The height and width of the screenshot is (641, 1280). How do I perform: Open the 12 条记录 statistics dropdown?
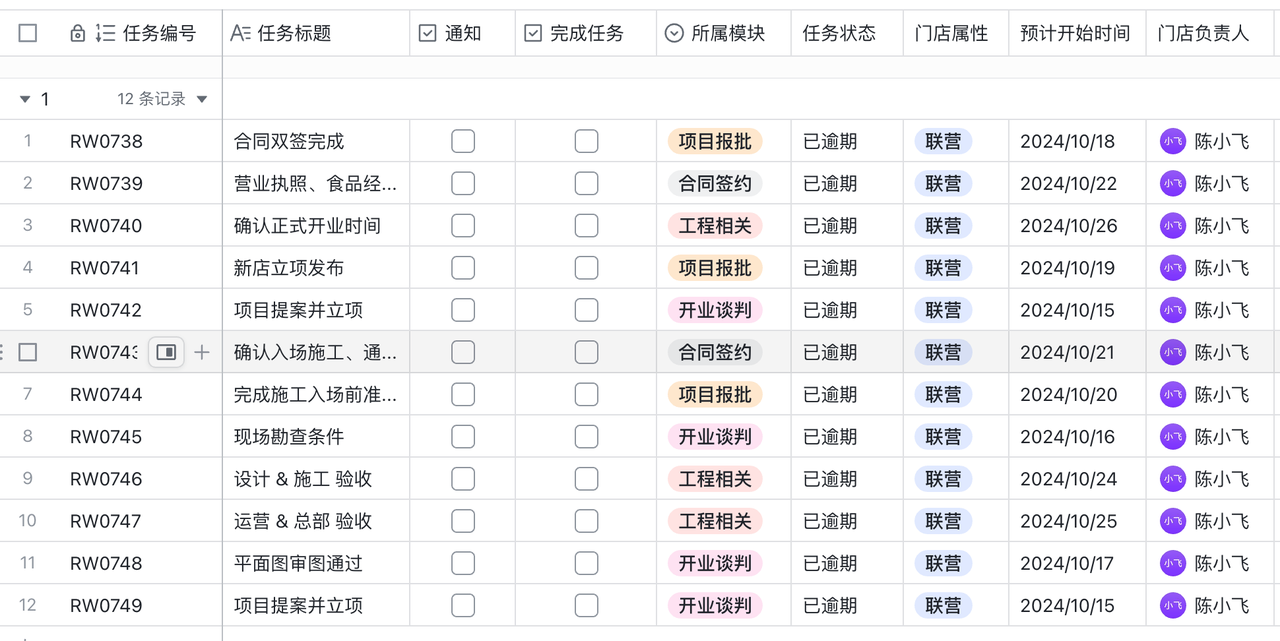pos(202,99)
